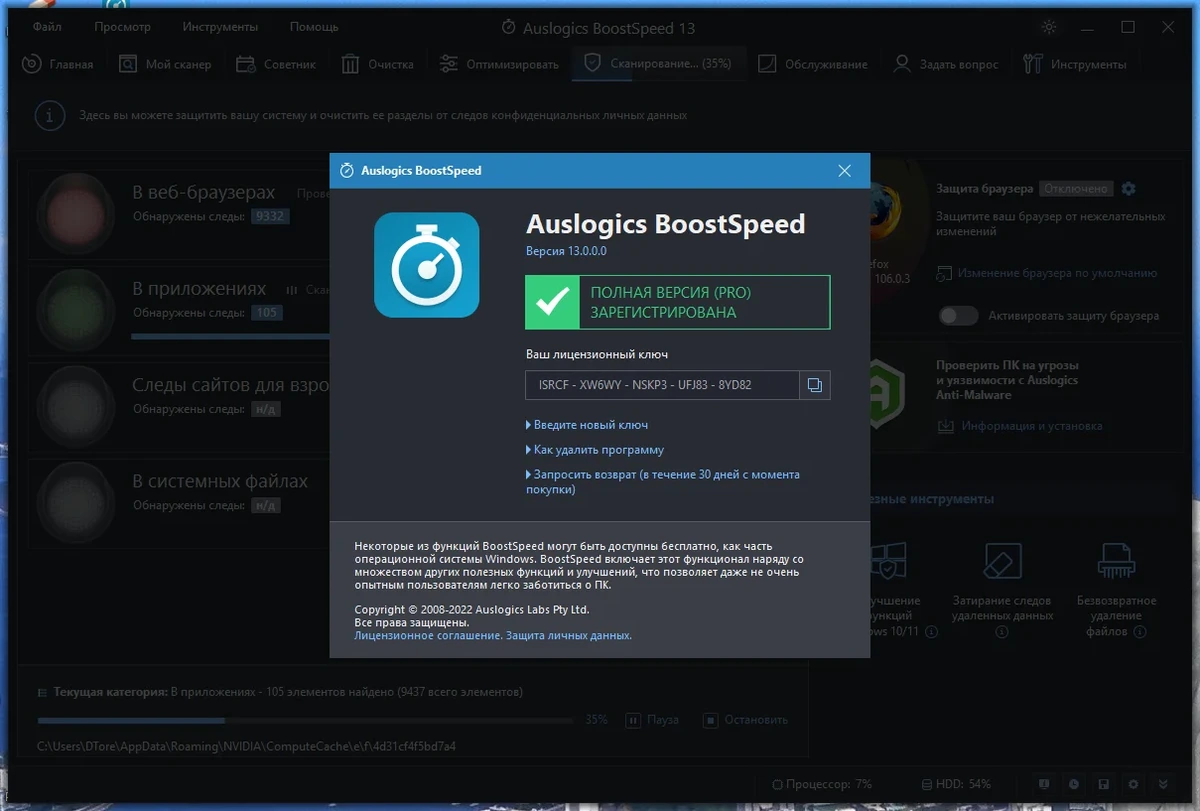The image size is (1200, 811).
Task: Pause the scan with the Пауза button
Action: pos(653,720)
